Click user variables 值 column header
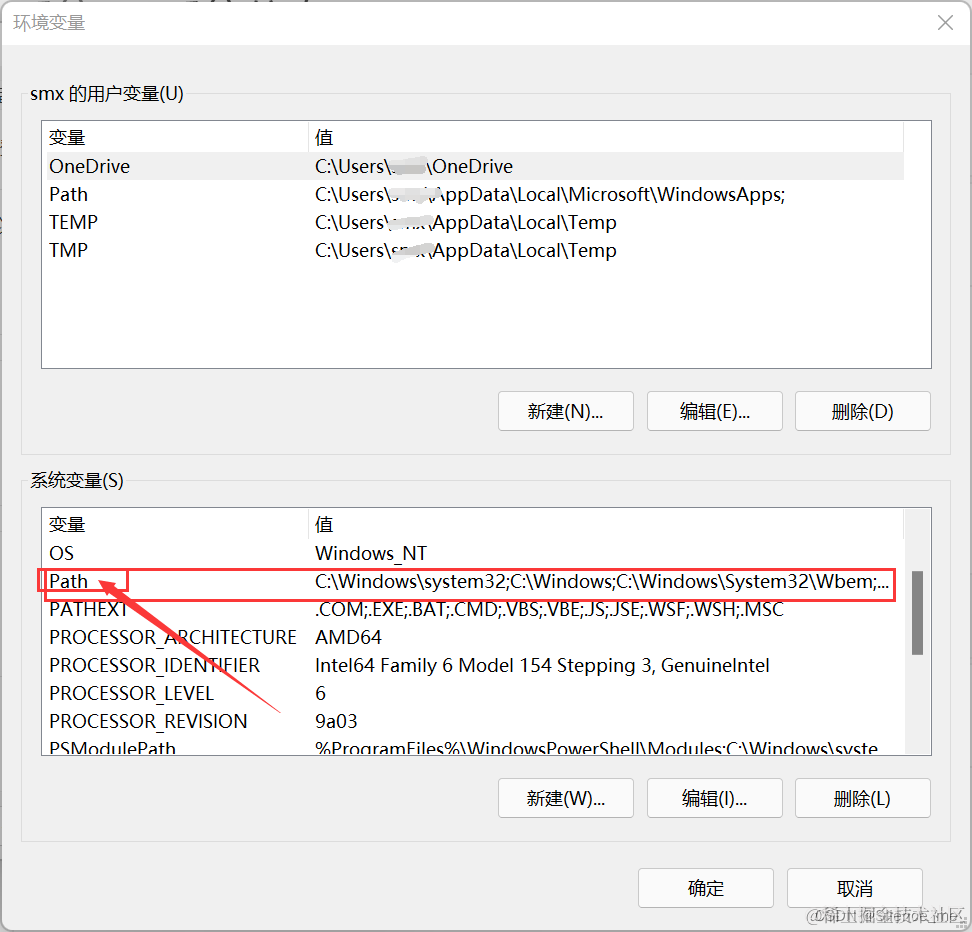 pyautogui.click(x=606, y=137)
